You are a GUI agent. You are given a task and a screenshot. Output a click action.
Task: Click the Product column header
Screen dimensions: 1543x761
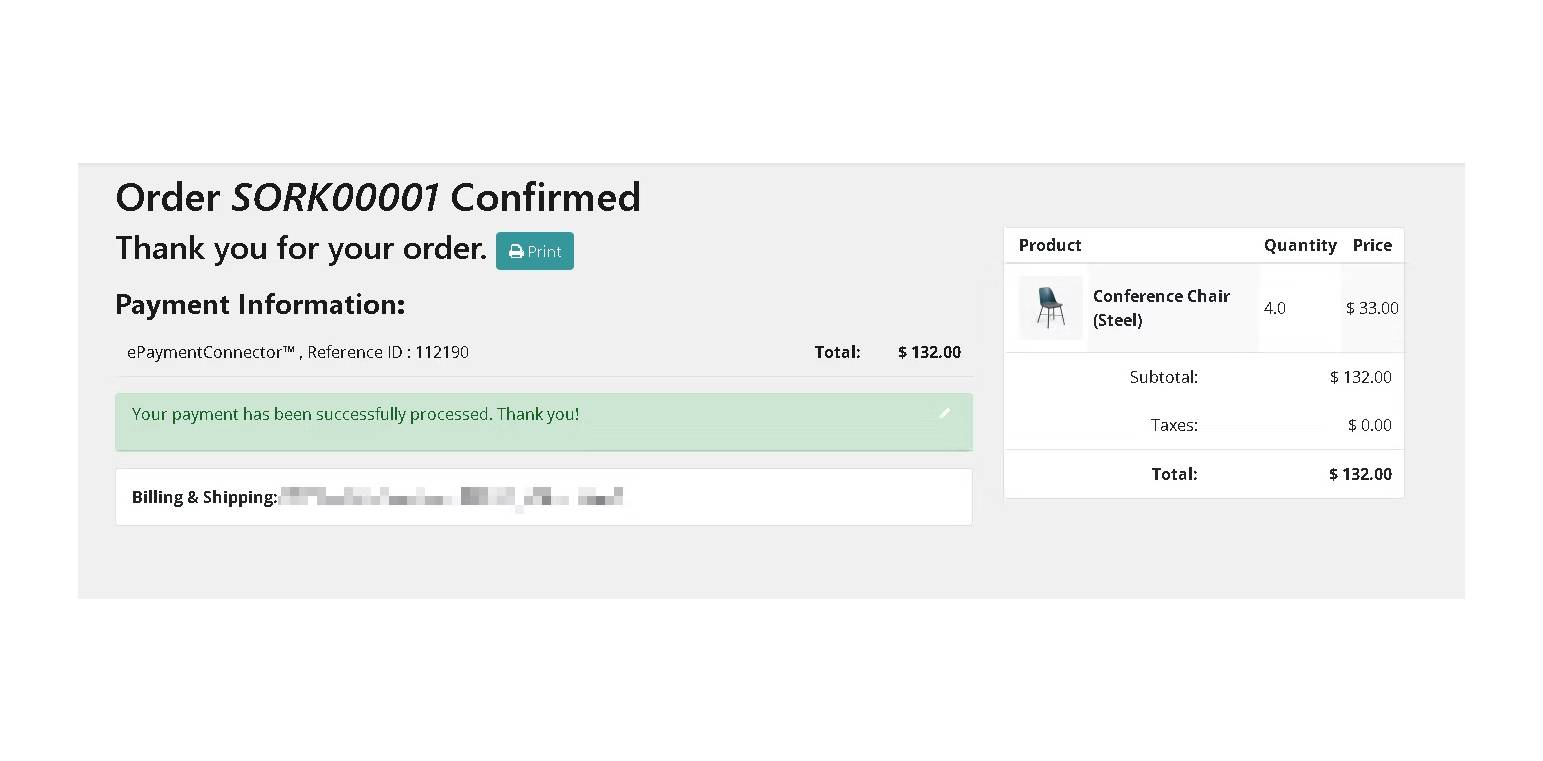(1050, 245)
